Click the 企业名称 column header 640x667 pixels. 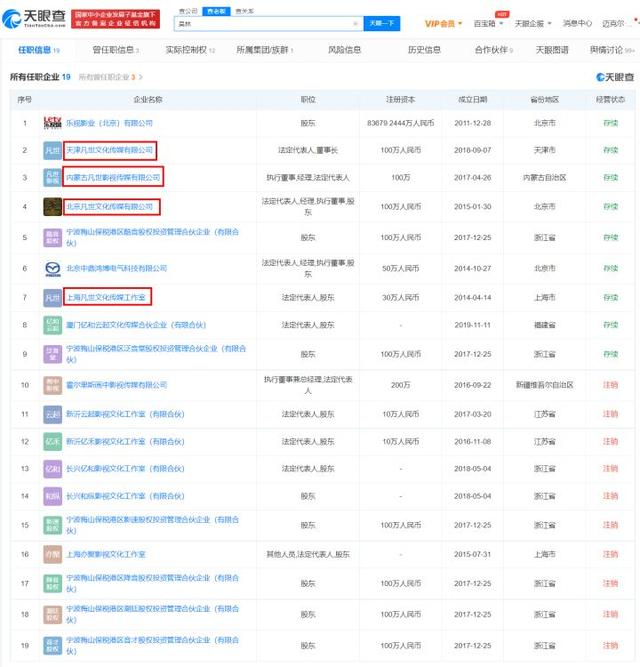coord(148,100)
